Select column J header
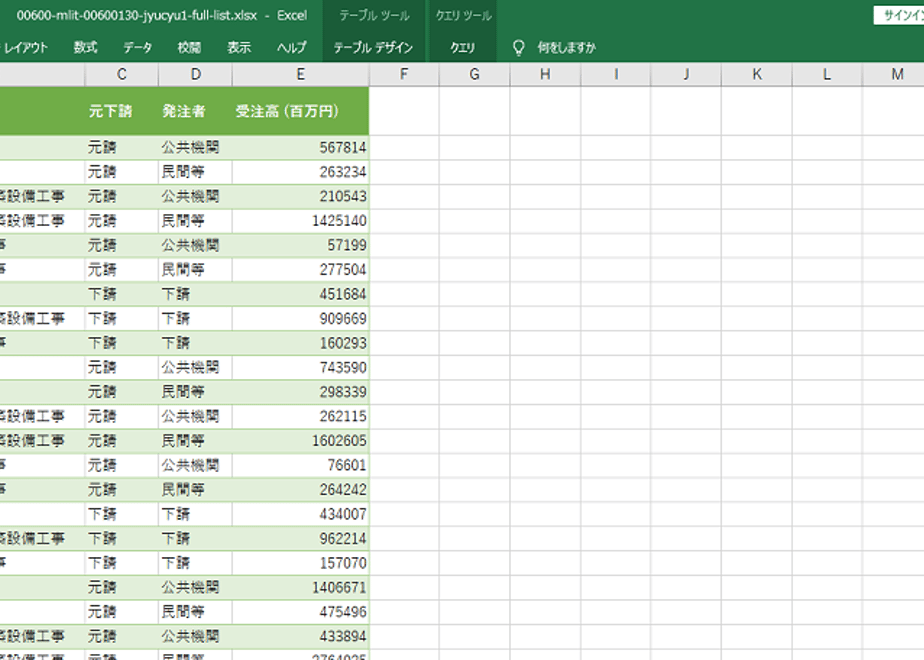The width and height of the screenshot is (924, 660). (x=686, y=74)
